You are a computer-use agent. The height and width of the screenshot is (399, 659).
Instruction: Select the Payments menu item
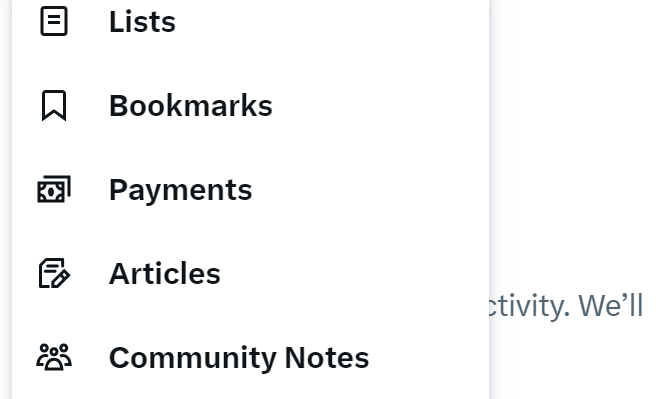point(250,190)
